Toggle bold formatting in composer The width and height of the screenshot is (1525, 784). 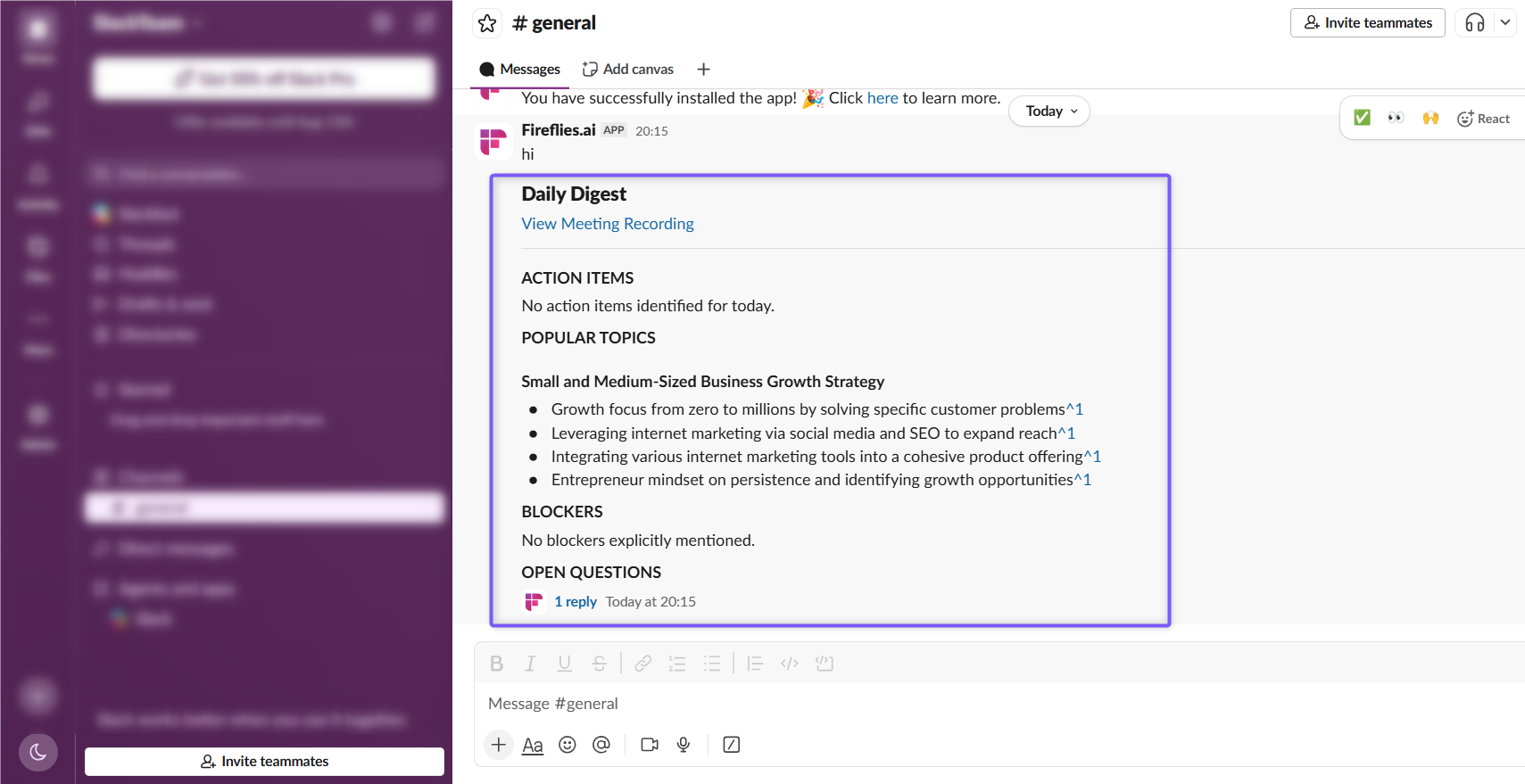(x=497, y=664)
